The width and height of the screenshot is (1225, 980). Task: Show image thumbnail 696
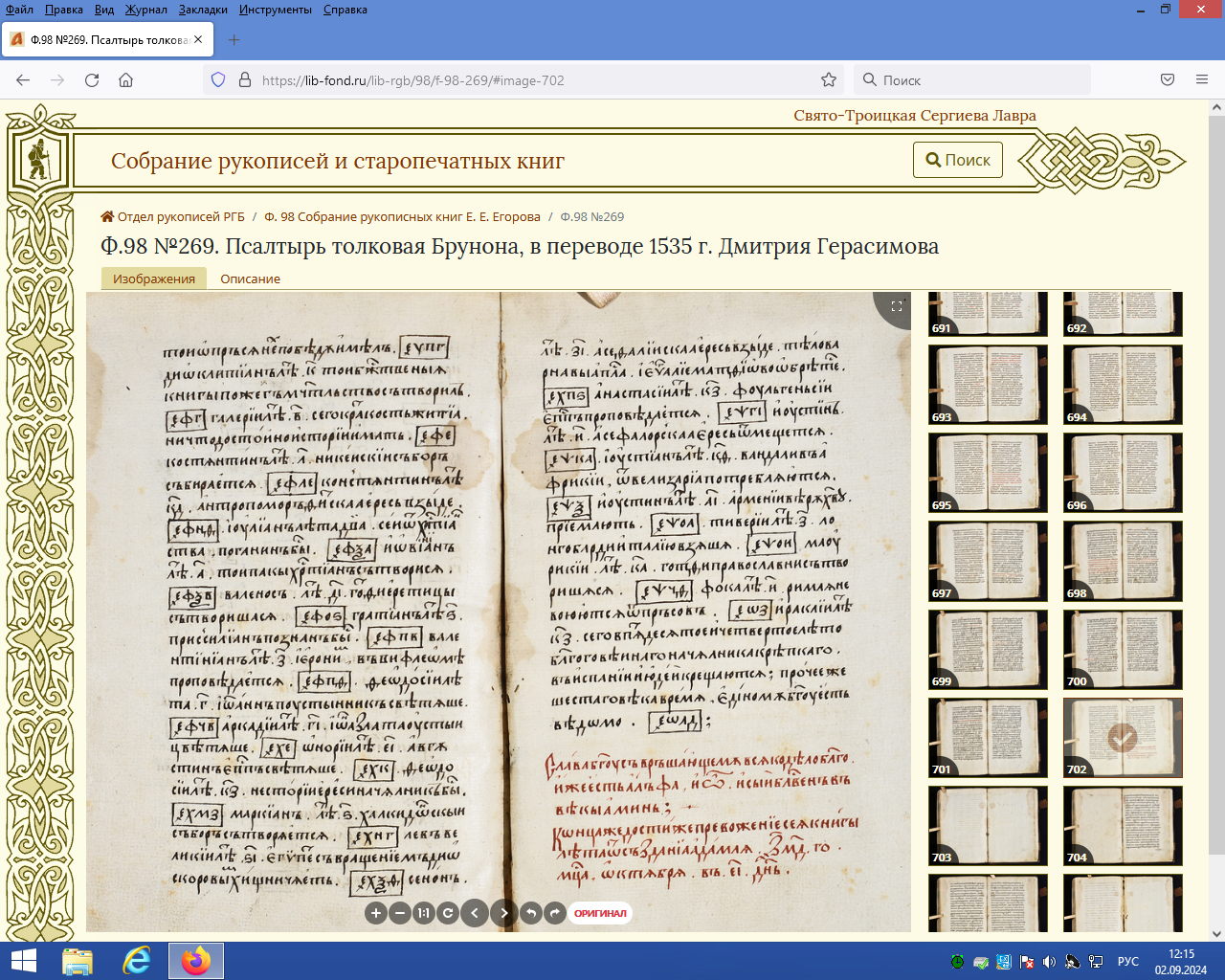point(1123,473)
